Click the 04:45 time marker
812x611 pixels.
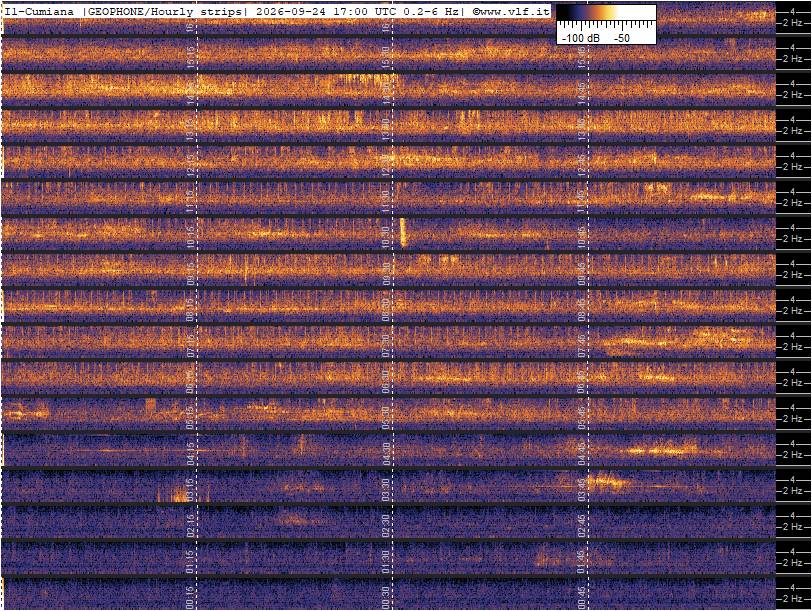click(582, 453)
